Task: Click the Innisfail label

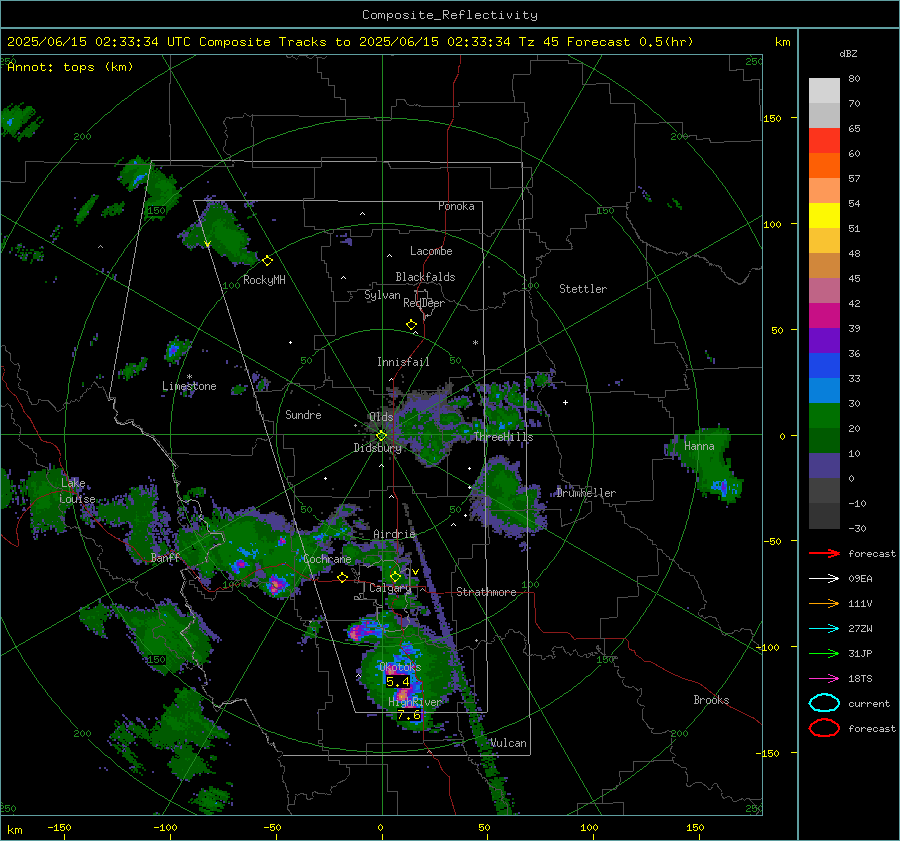Action: point(403,362)
